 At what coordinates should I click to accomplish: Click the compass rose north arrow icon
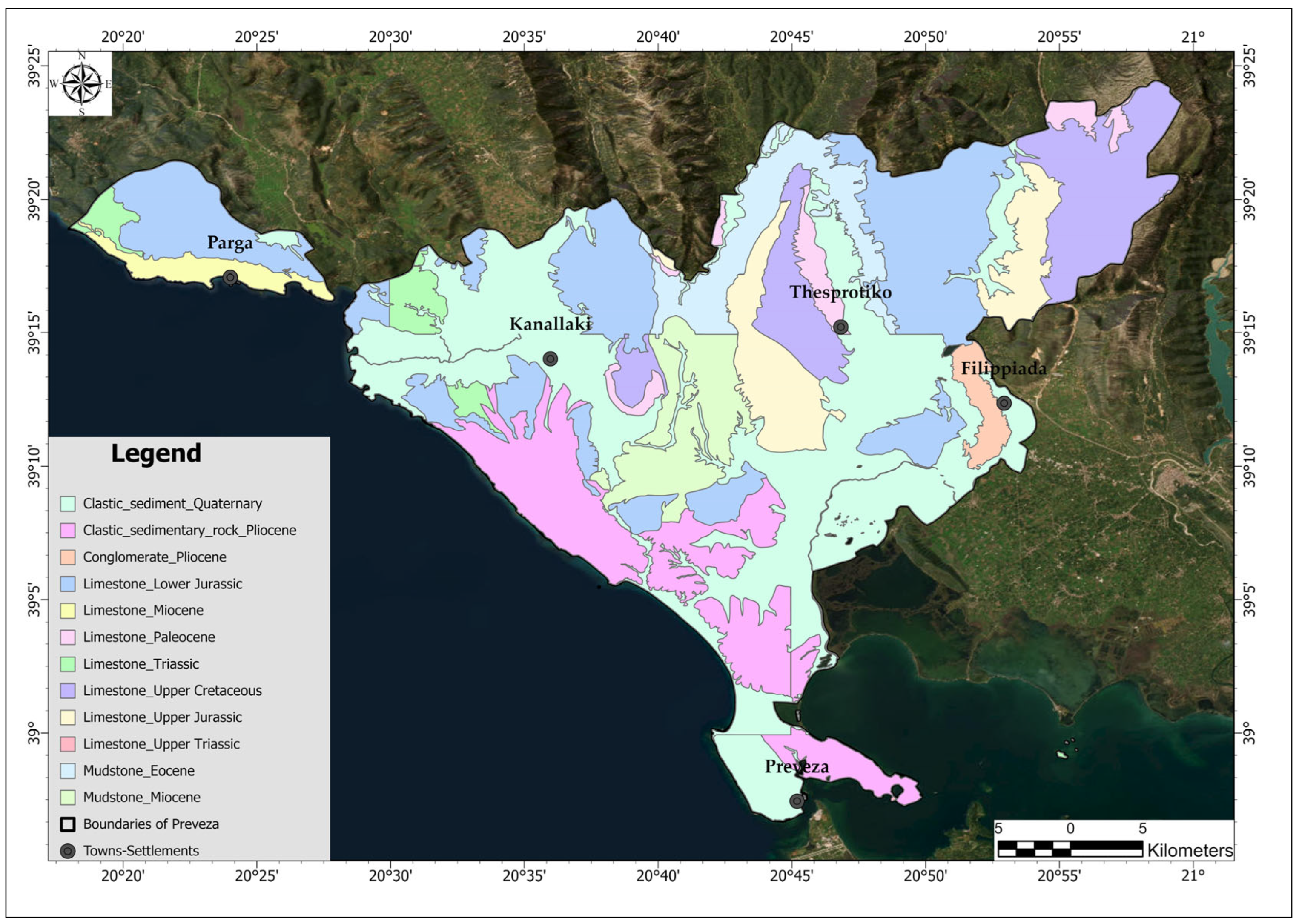81,84
